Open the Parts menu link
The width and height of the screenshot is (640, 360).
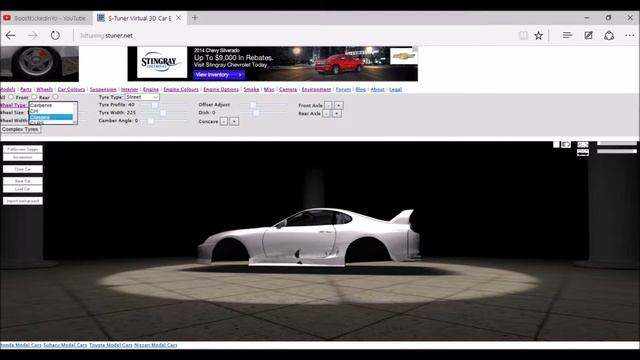(26, 89)
